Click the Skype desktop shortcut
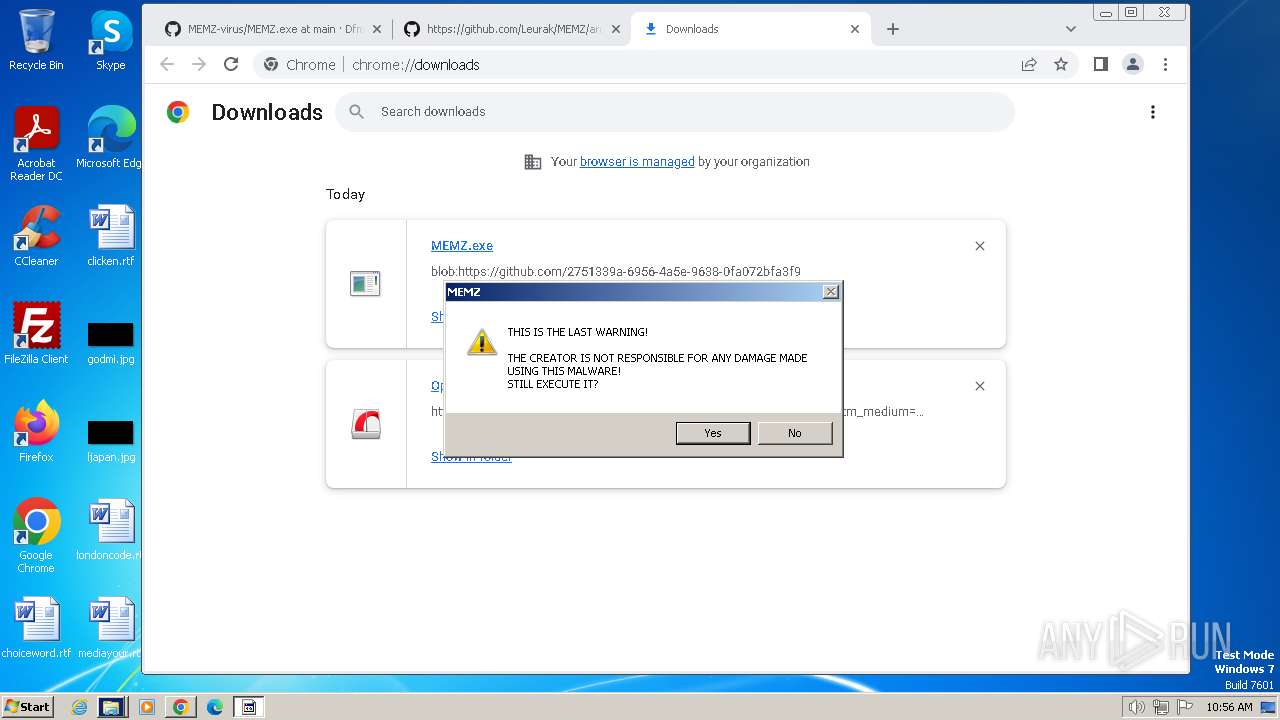The image size is (1280, 720). 110,40
